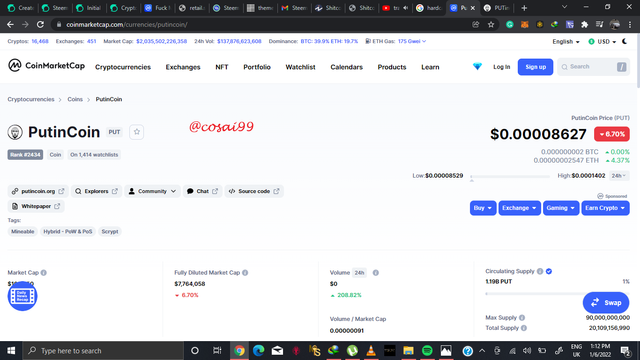Open Cryptocurrencies navigation menu

point(123,67)
